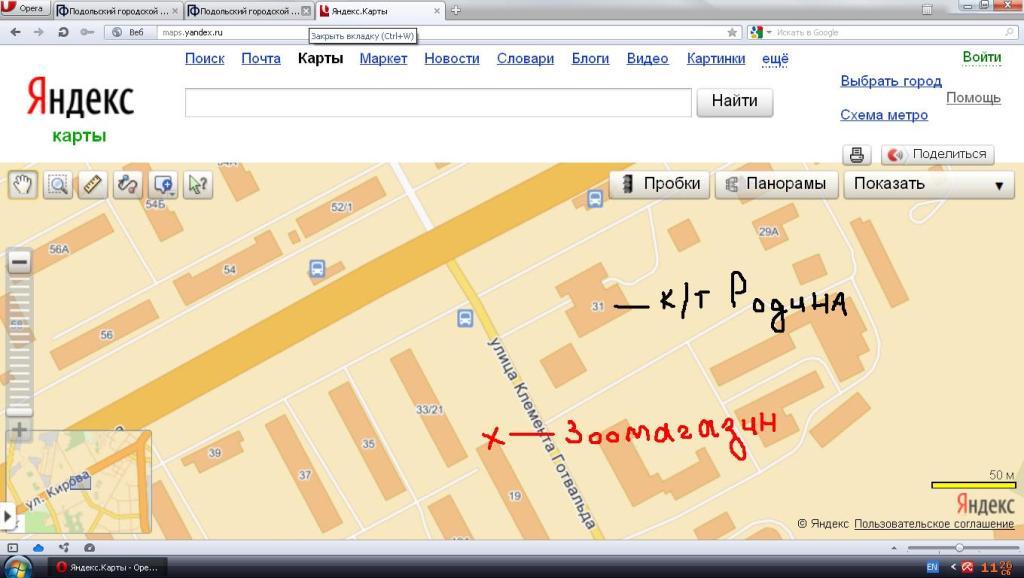Open the Маркет tab in the Yandex menu

[383, 58]
